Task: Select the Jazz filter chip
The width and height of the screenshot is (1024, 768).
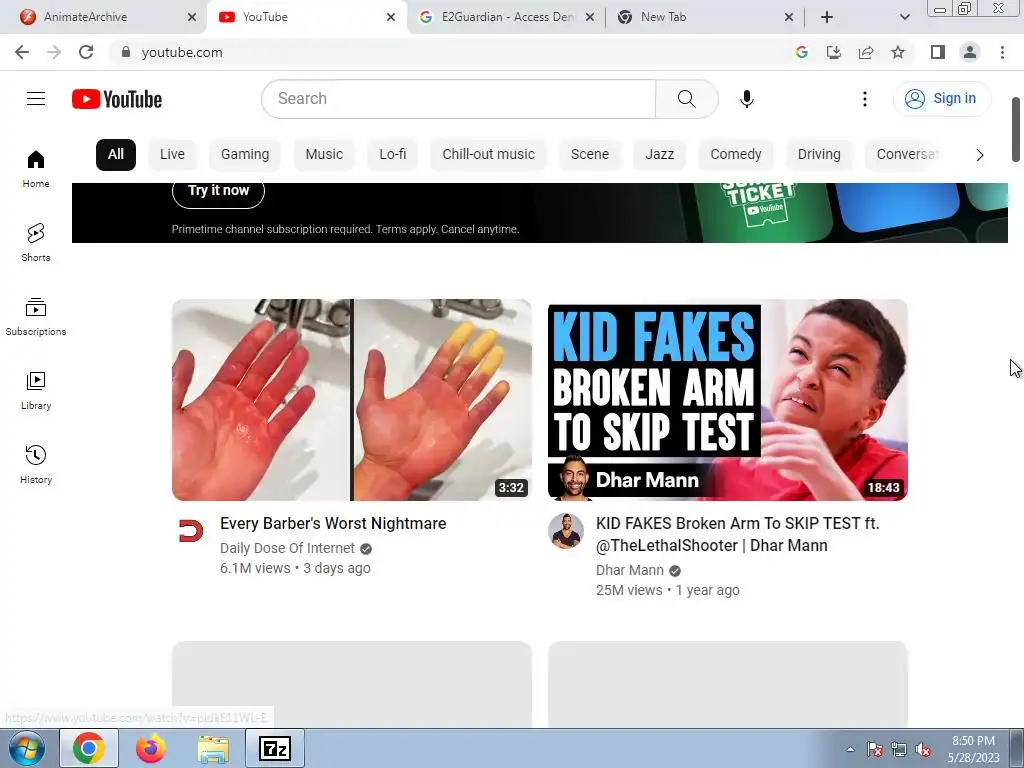Action: pyautogui.click(x=660, y=155)
